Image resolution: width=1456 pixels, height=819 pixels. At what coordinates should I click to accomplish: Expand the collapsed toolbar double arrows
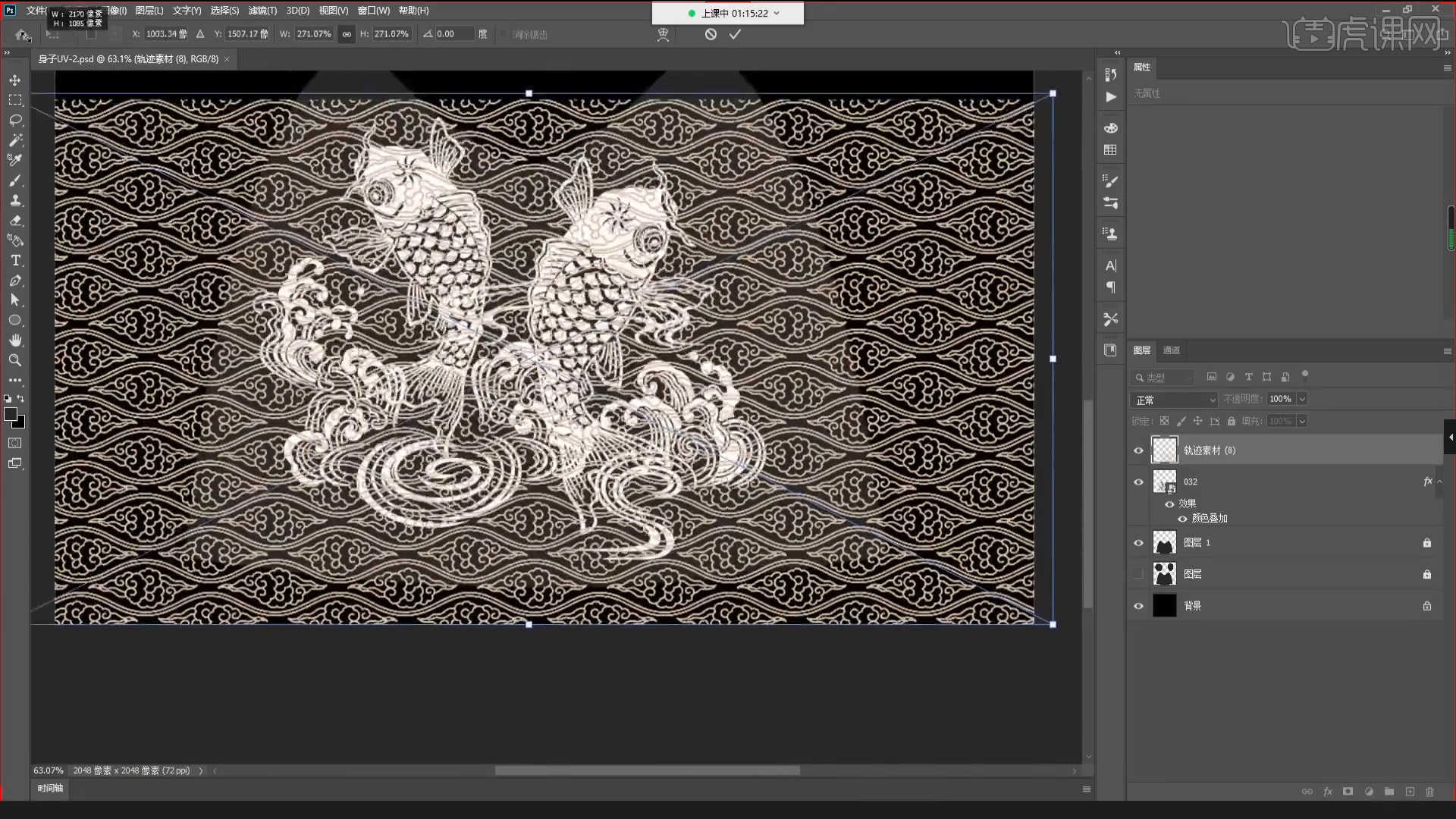tap(7, 52)
